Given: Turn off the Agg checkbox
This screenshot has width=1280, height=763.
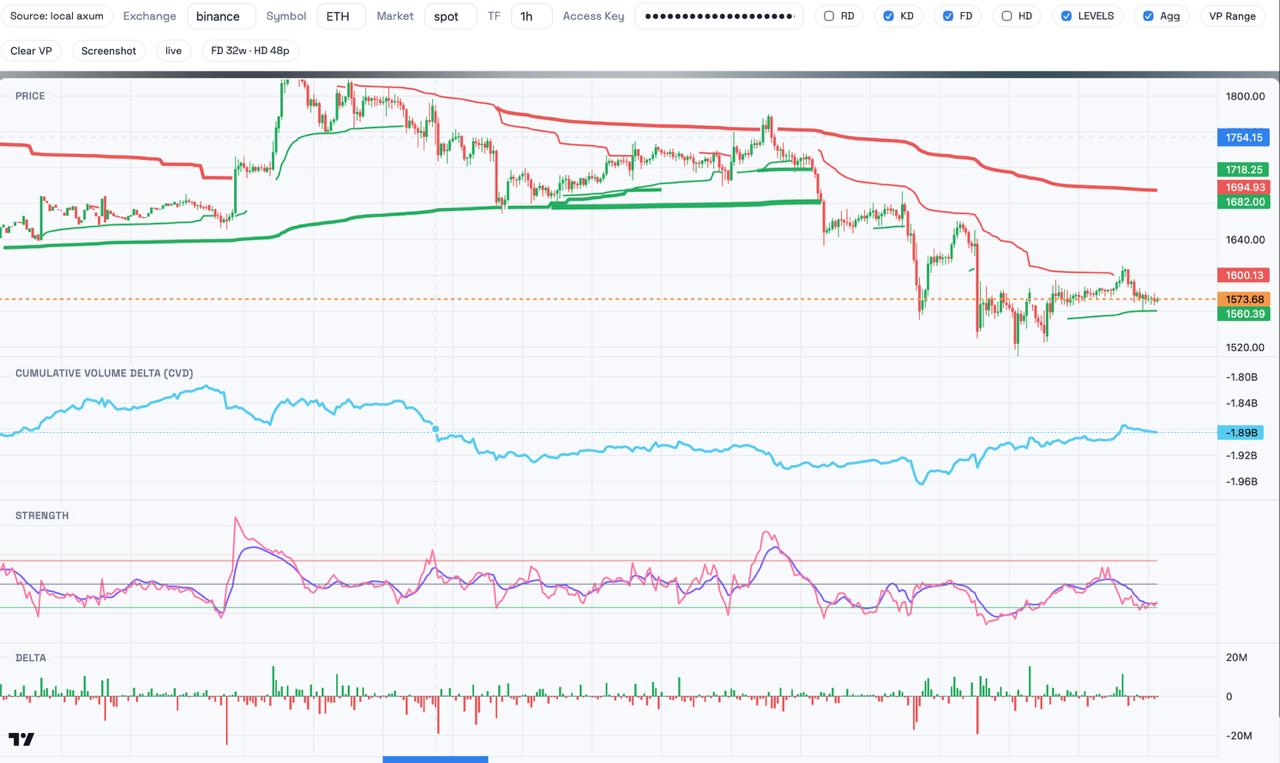Looking at the screenshot, I should coord(1148,16).
